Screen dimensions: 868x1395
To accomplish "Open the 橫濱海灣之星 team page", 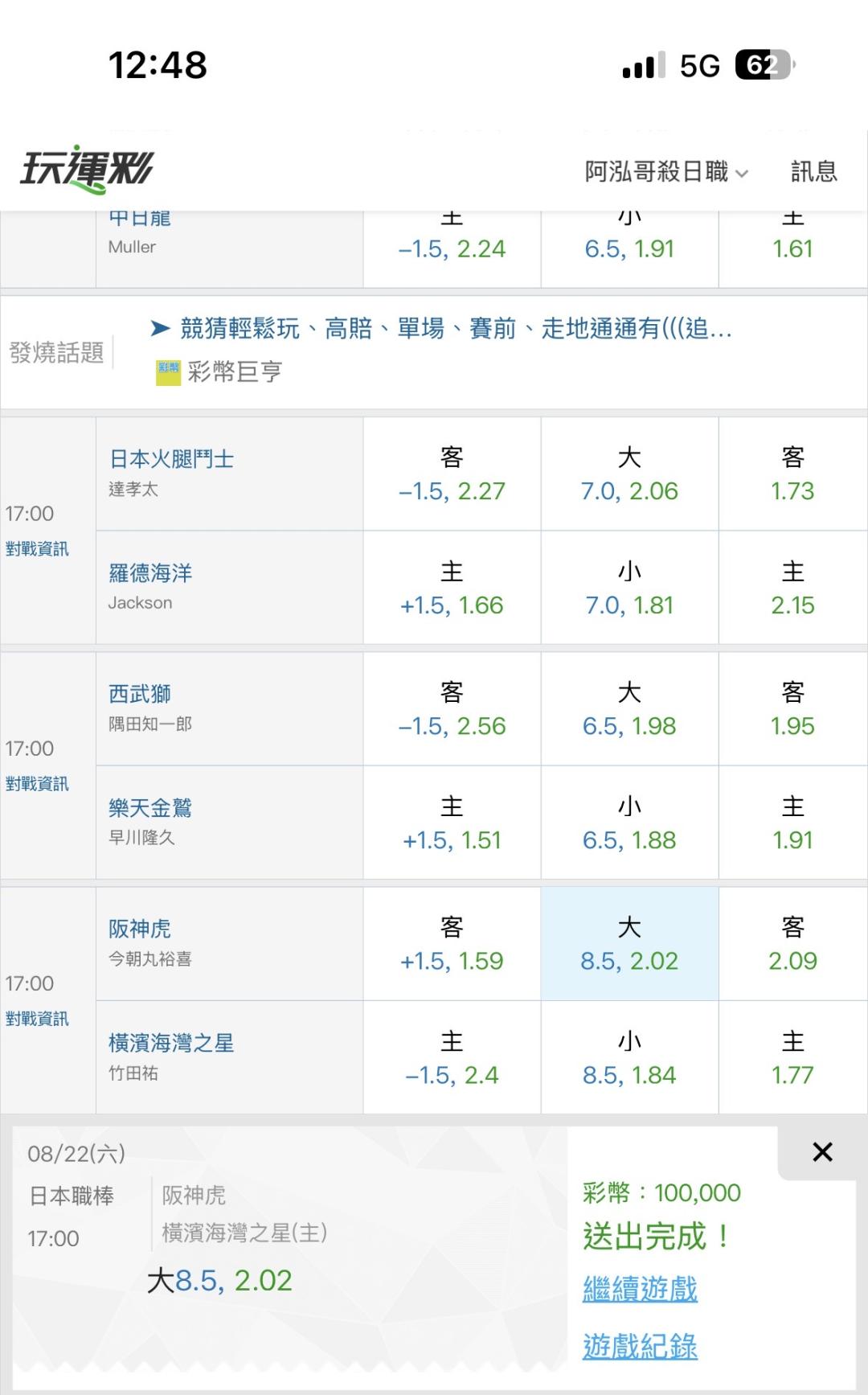I will 171,1043.
